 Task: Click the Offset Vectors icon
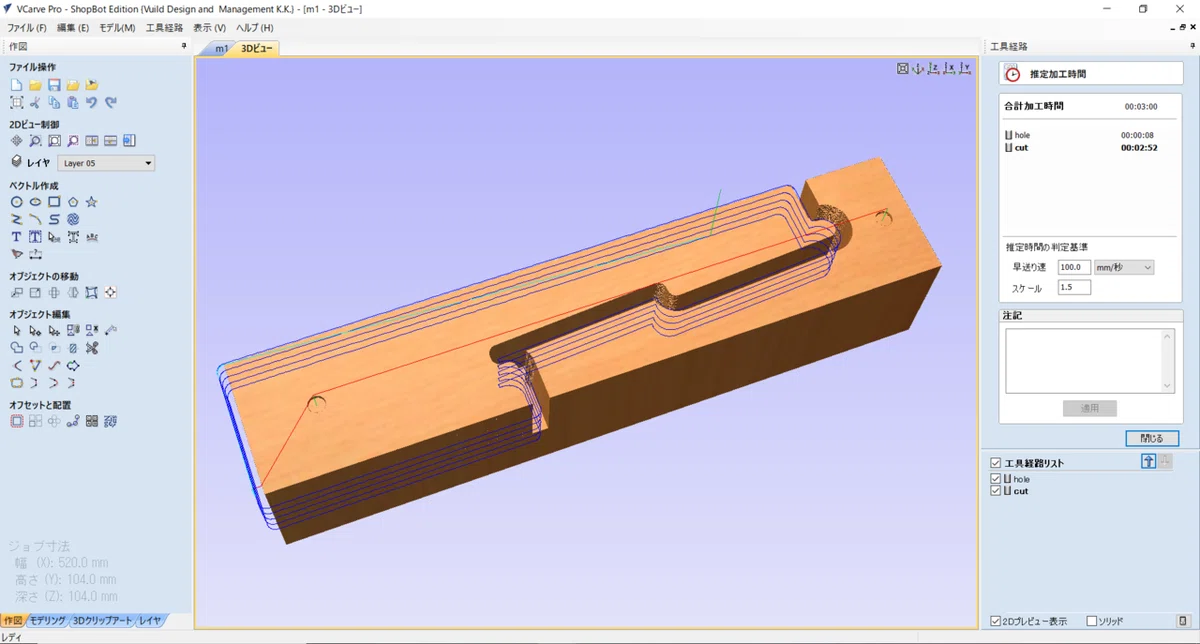16,422
